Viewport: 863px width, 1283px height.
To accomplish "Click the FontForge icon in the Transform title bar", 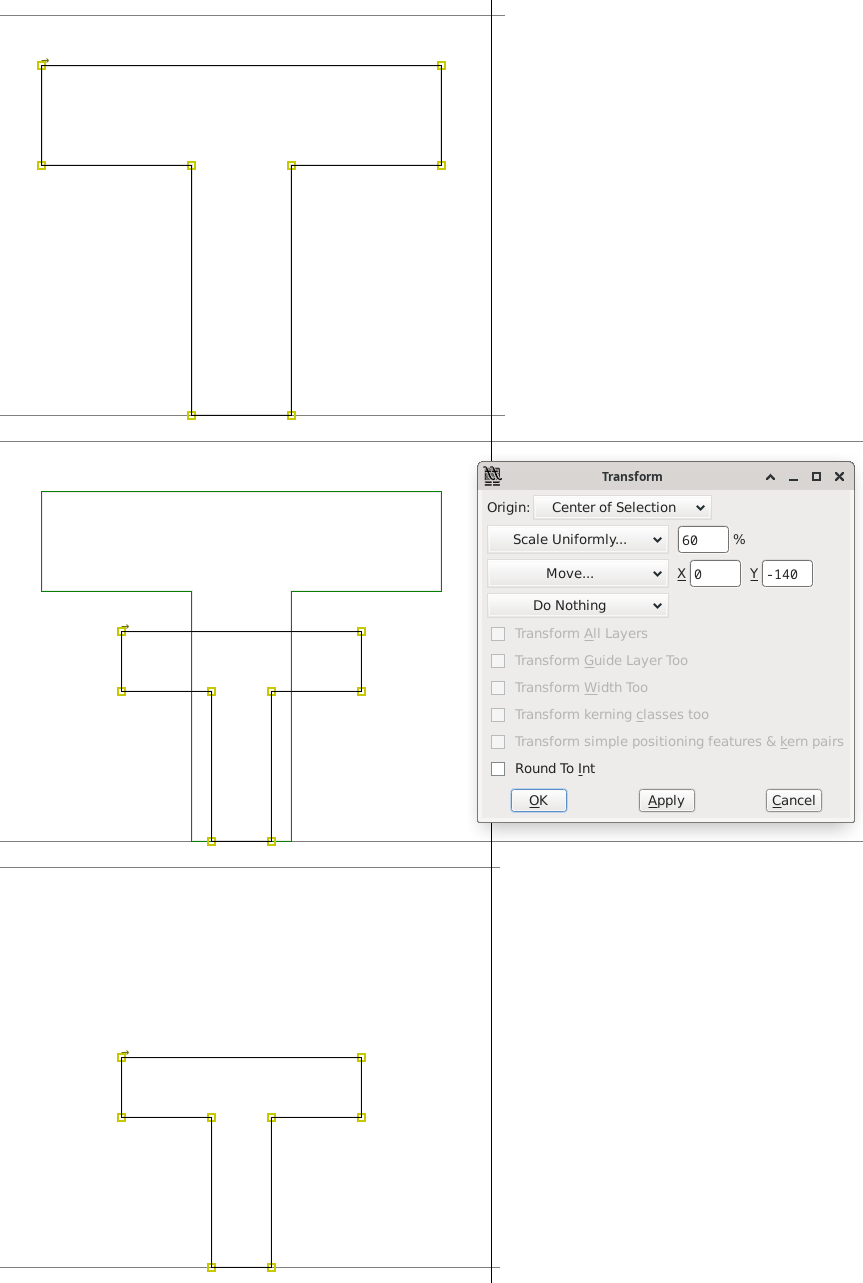I will pos(491,476).
